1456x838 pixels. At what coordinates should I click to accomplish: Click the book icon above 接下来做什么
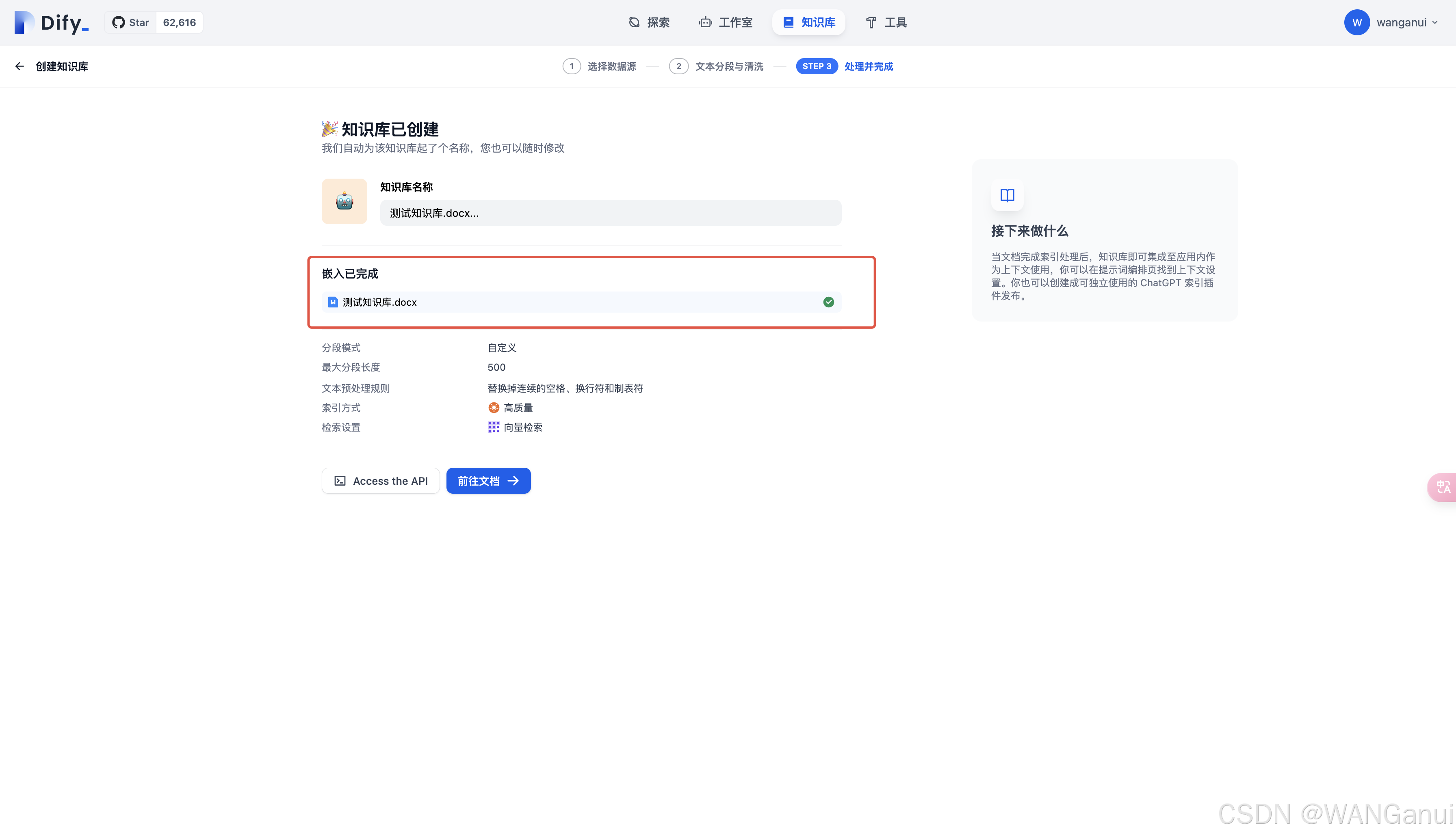click(x=1007, y=195)
